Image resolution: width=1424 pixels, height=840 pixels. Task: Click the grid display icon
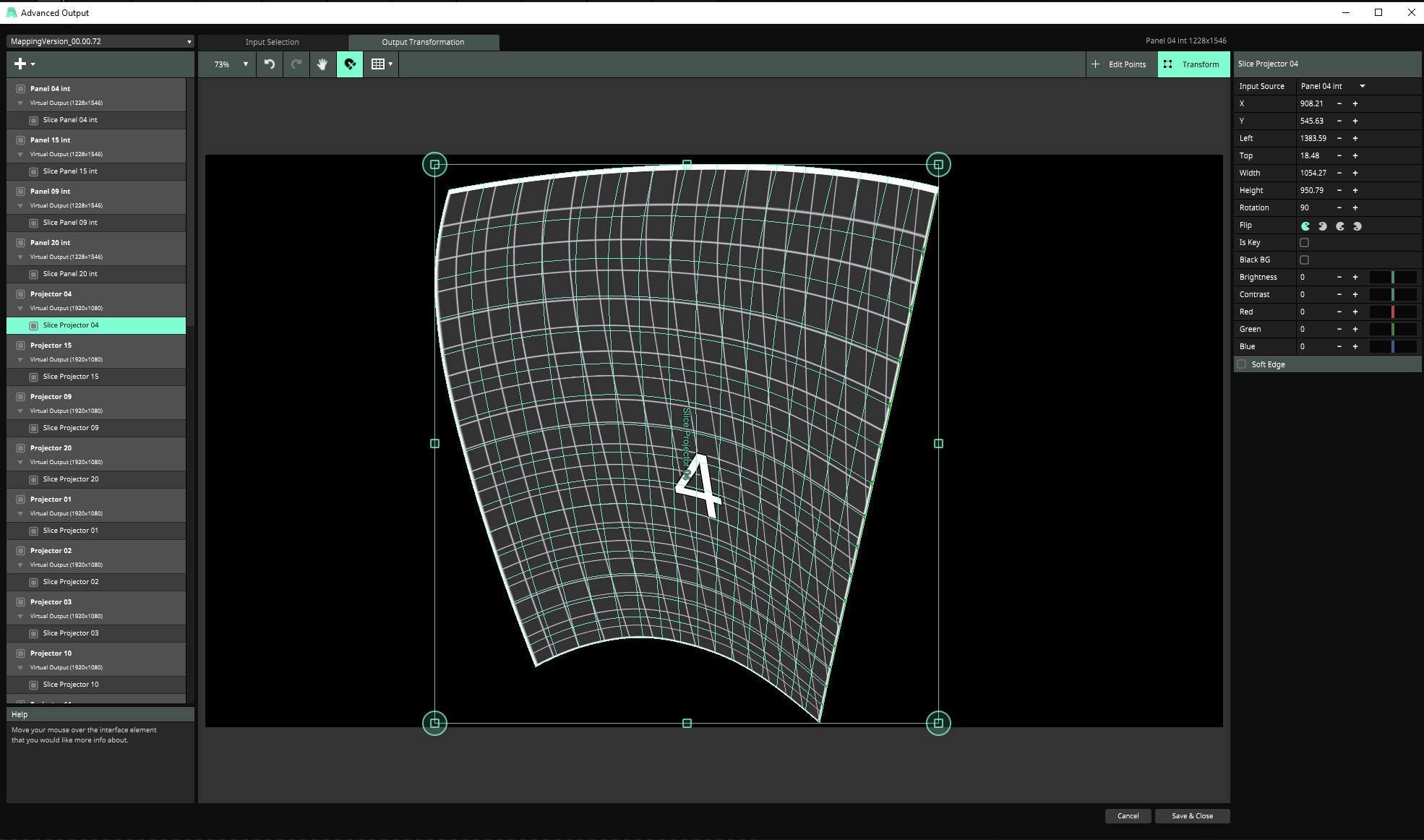click(377, 64)
